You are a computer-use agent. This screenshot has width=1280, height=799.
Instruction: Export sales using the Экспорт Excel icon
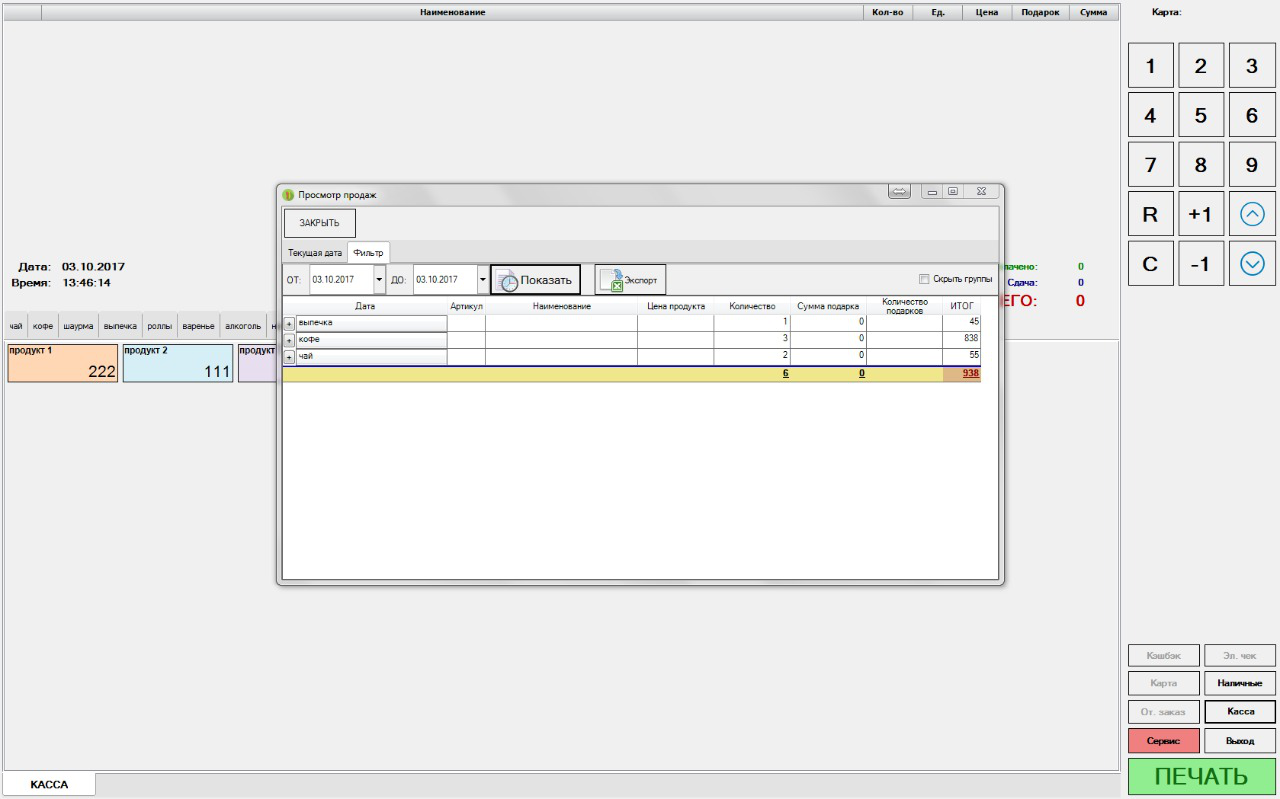[x=630, y=280]
